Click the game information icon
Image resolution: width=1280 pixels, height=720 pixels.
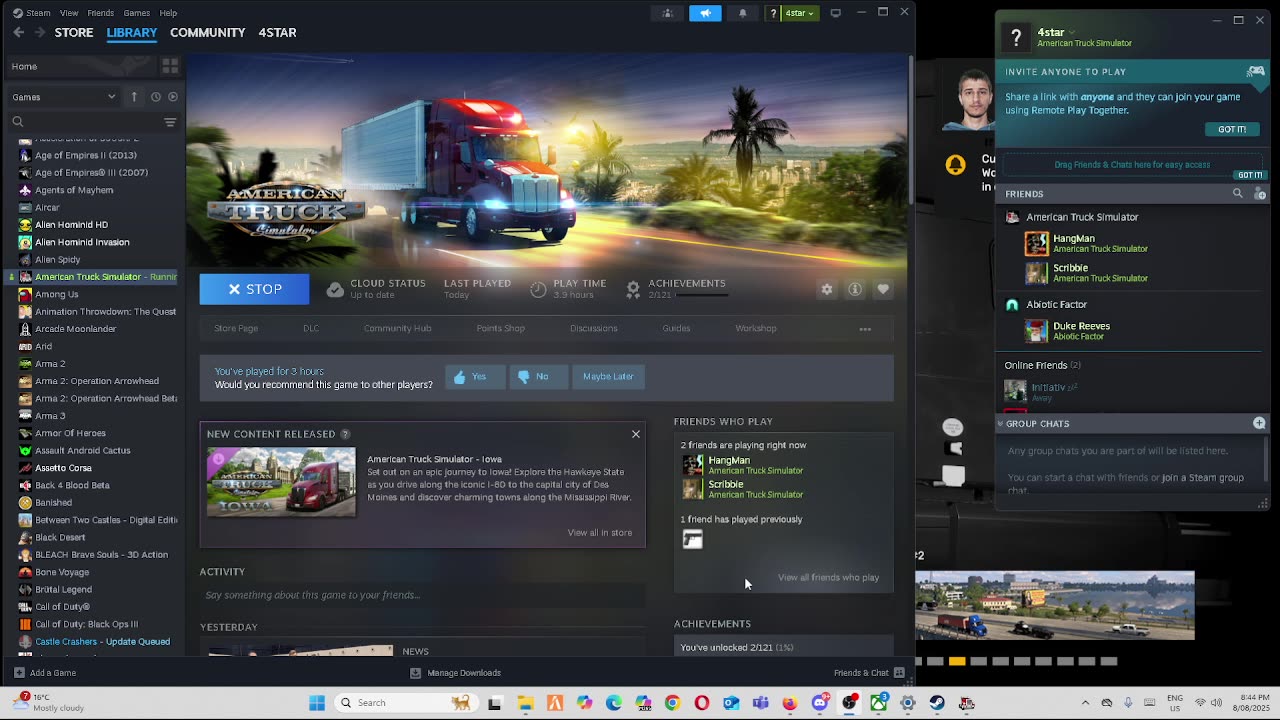click(x=855, y=289)
